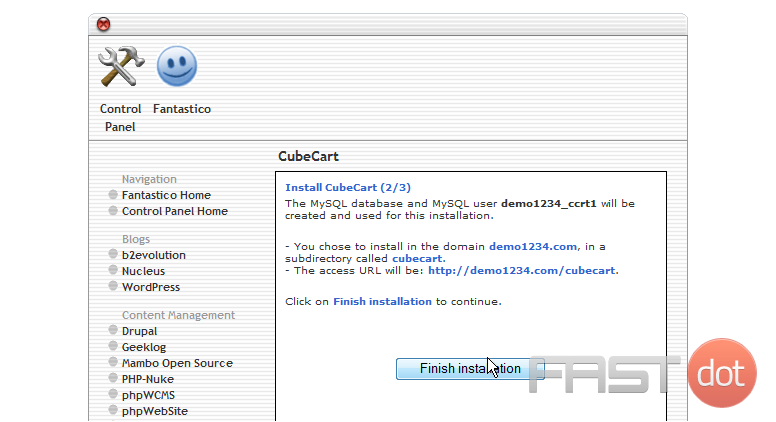Select b2evolution under Blogs
Image resolution: width=776 pixels, height=422 pixels.
point(154,255)
